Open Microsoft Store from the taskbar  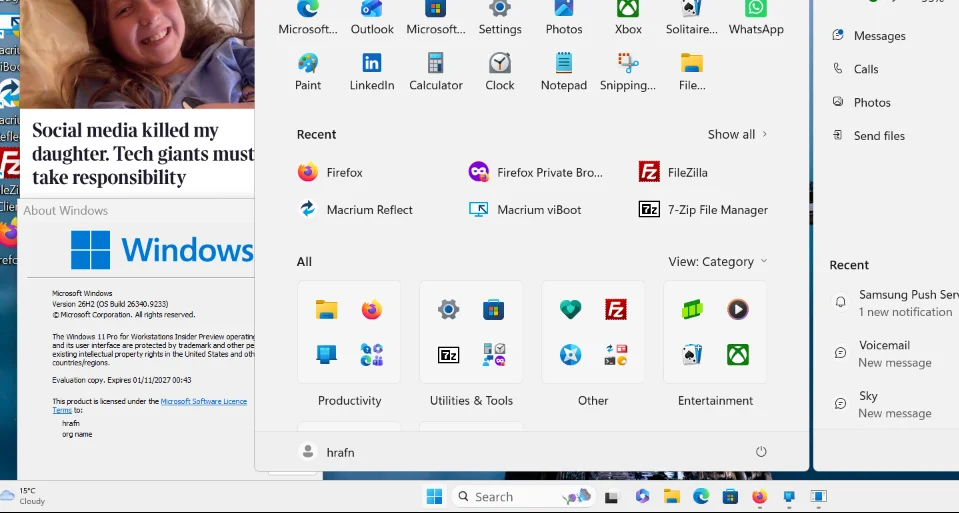tap(730, 496)
